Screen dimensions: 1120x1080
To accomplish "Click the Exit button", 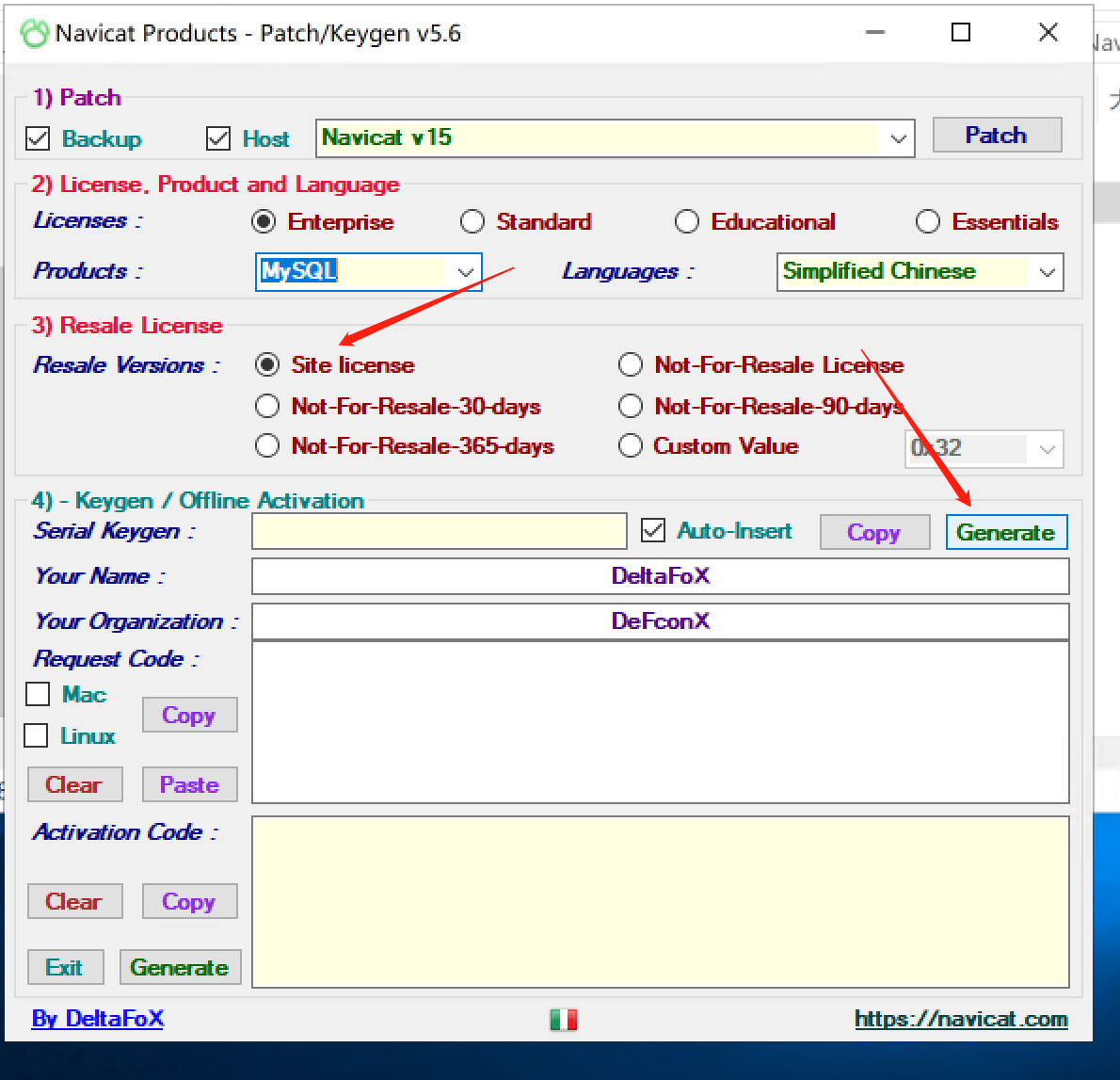I will (x=66, y=967).
